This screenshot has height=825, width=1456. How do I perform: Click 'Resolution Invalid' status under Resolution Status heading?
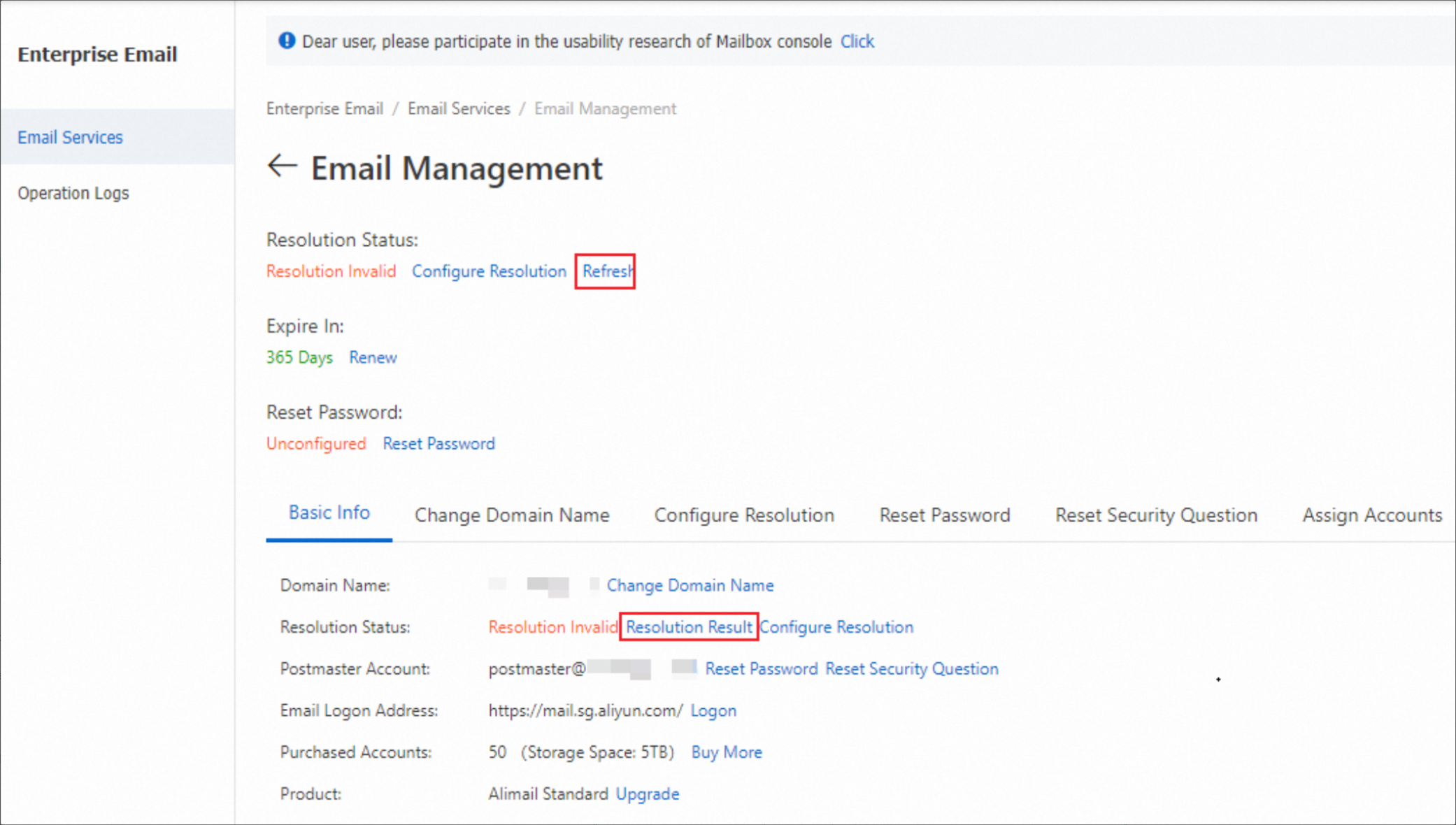pos(331,271)
